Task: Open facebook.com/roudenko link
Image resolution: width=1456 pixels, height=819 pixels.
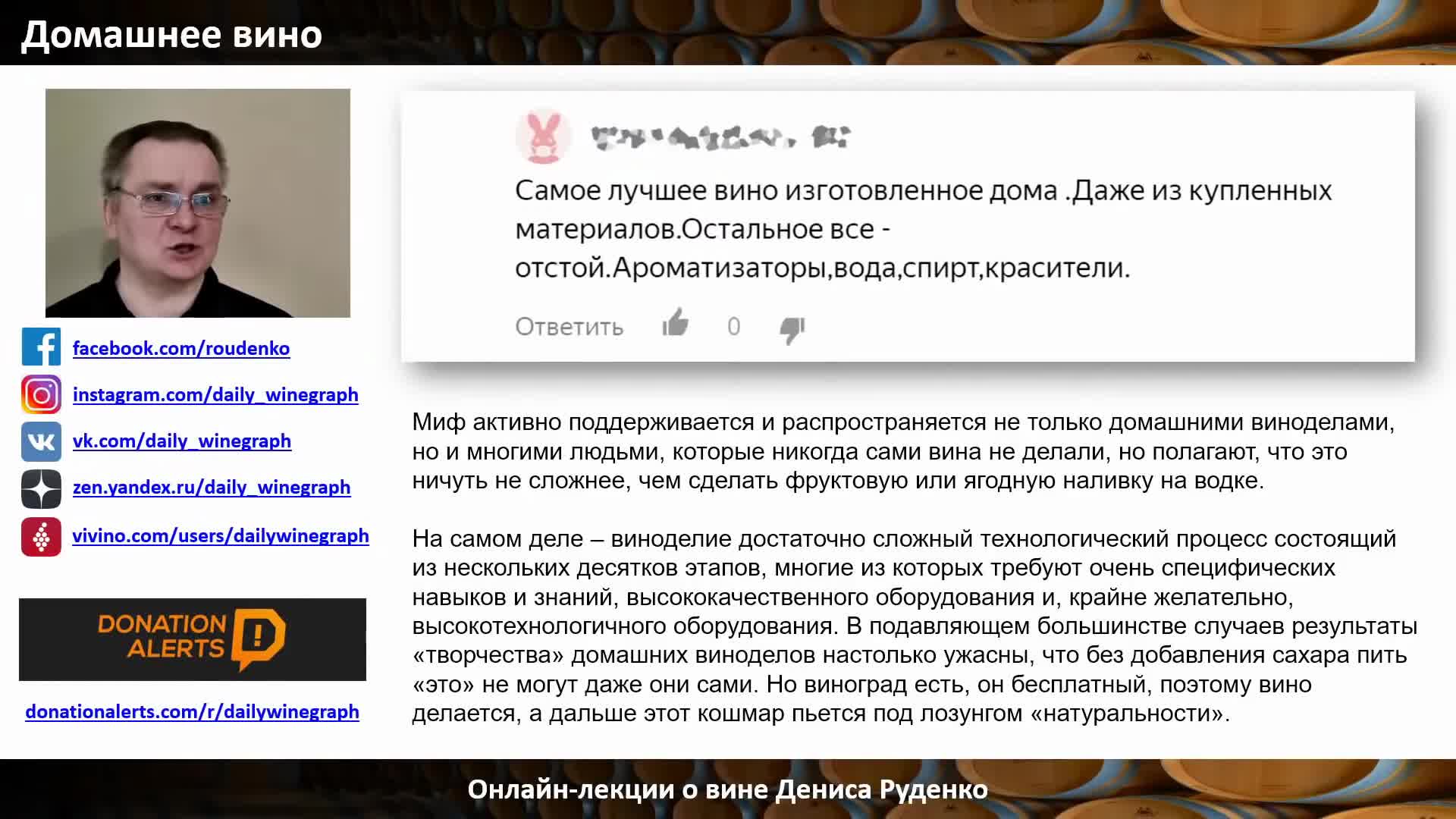Action: coord(181,348)
